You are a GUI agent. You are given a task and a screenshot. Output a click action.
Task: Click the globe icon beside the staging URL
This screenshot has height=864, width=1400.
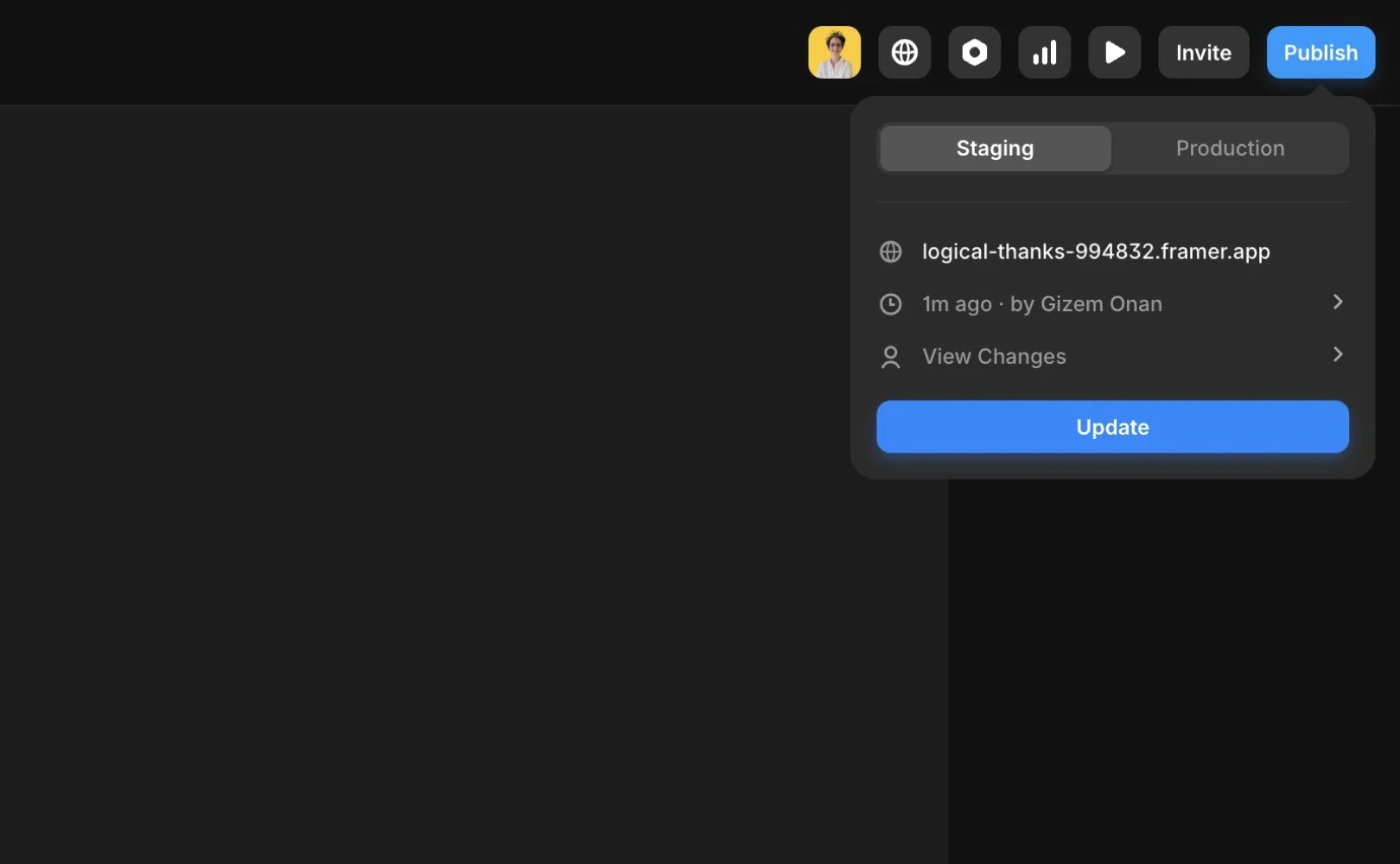tap(890, 251)
